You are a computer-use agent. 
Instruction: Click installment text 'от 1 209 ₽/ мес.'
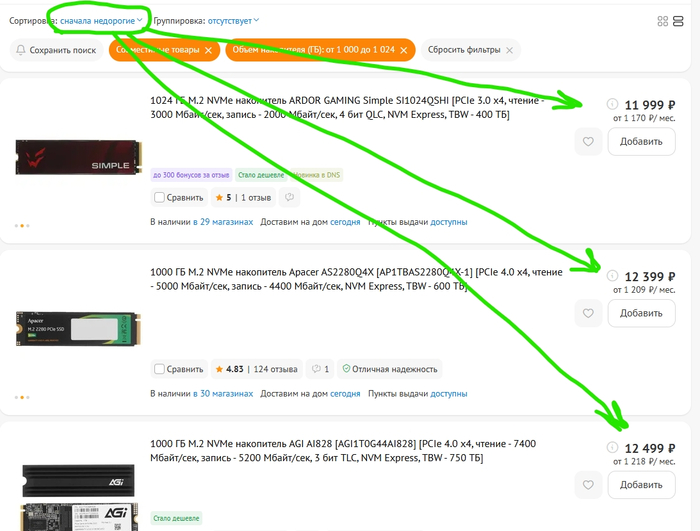click(644, 290)
